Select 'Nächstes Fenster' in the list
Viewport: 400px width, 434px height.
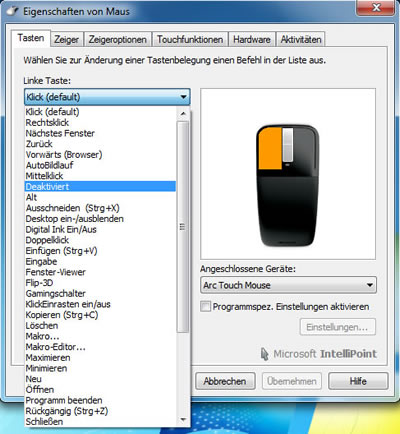pos(100,133)
